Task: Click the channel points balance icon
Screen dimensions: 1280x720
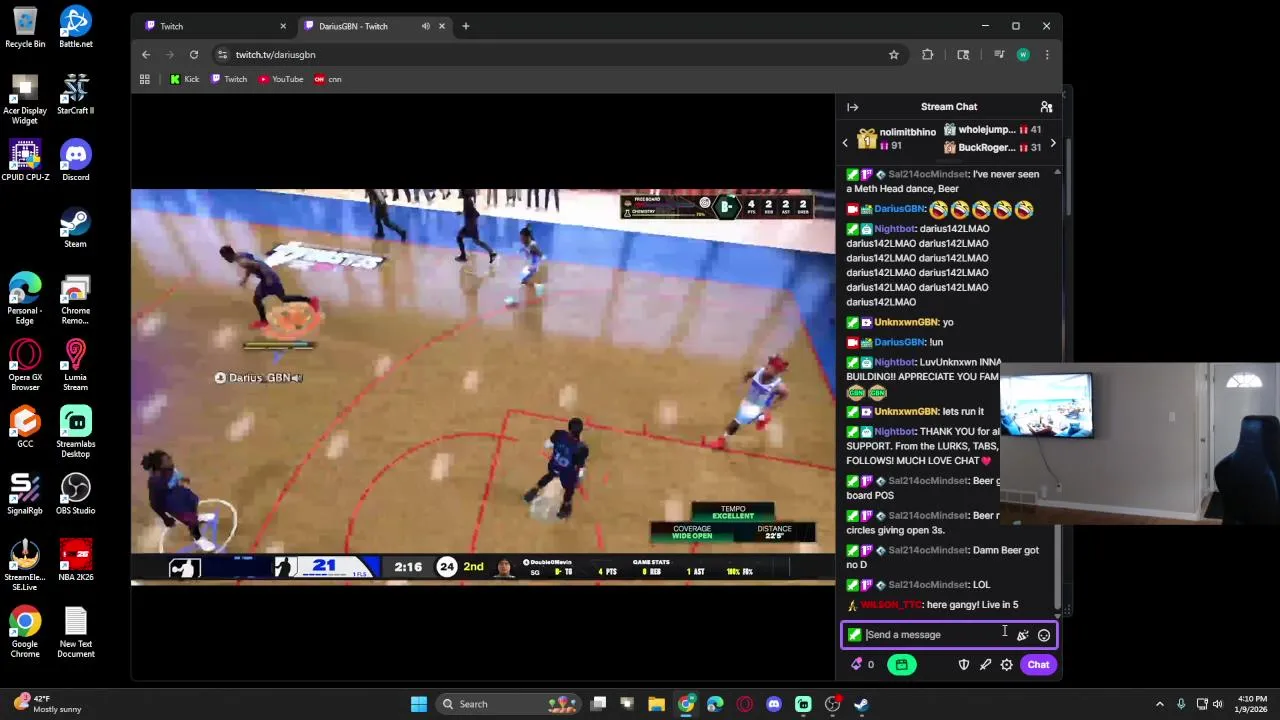Action: click(862, 665)
